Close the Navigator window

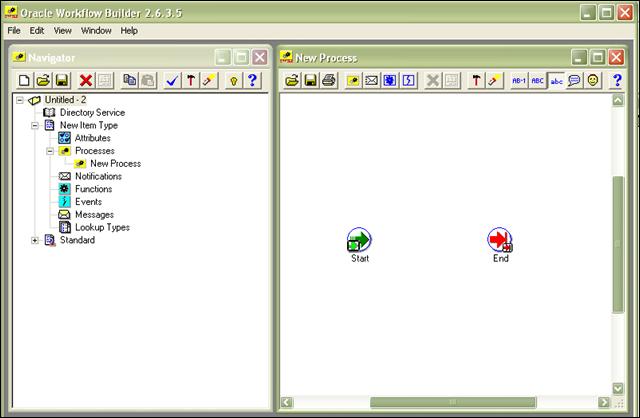pos(260,58)
